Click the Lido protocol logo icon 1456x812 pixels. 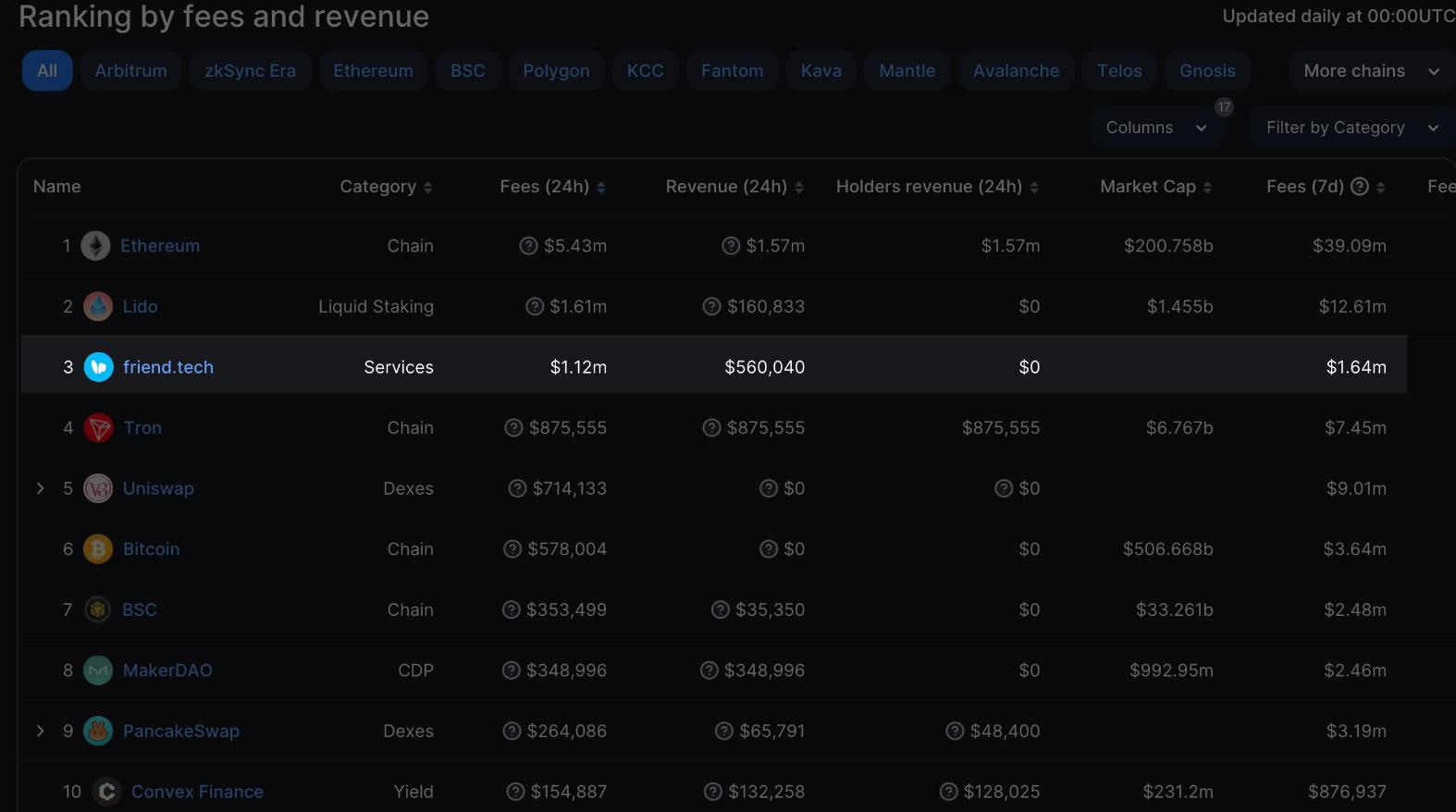tap(98, 306)
